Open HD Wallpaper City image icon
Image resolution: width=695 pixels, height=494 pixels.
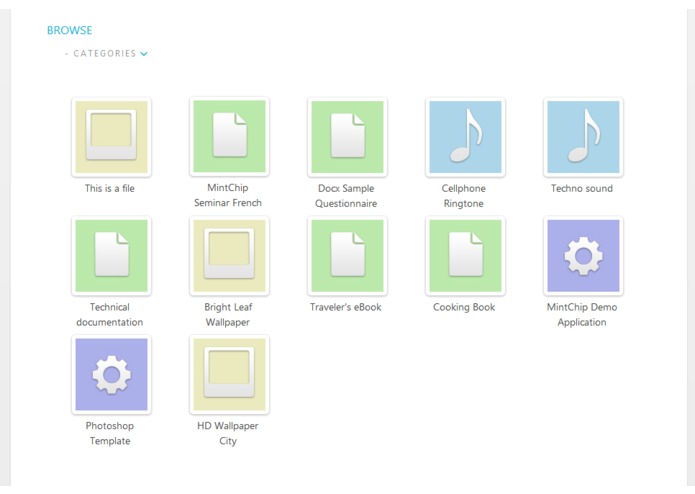[x=229, y=374]
